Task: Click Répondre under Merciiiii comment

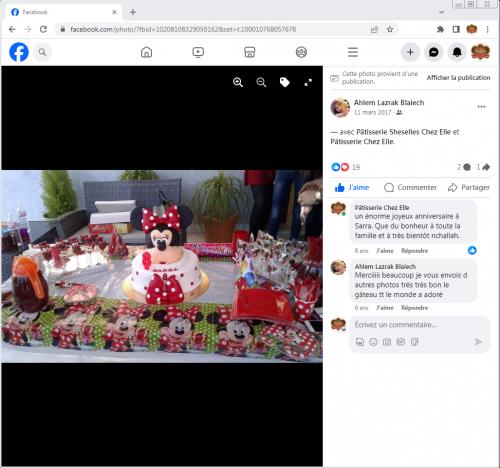Action: pyautogui.click(x=415, y=308)
